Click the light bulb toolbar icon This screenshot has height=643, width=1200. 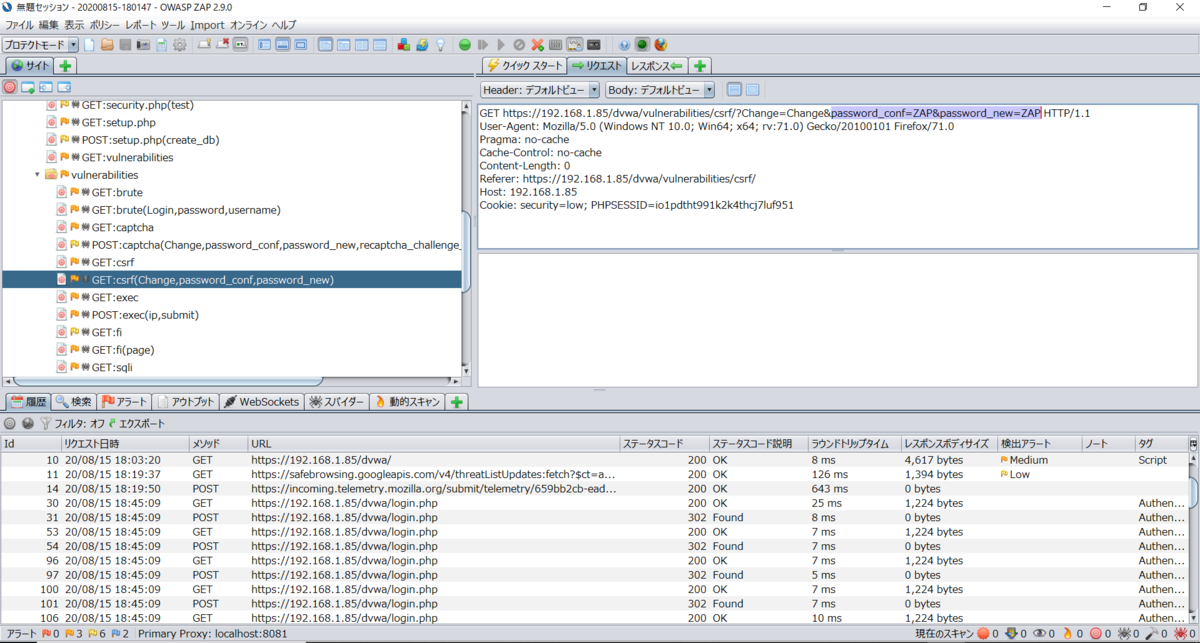[x=440, y=45]
